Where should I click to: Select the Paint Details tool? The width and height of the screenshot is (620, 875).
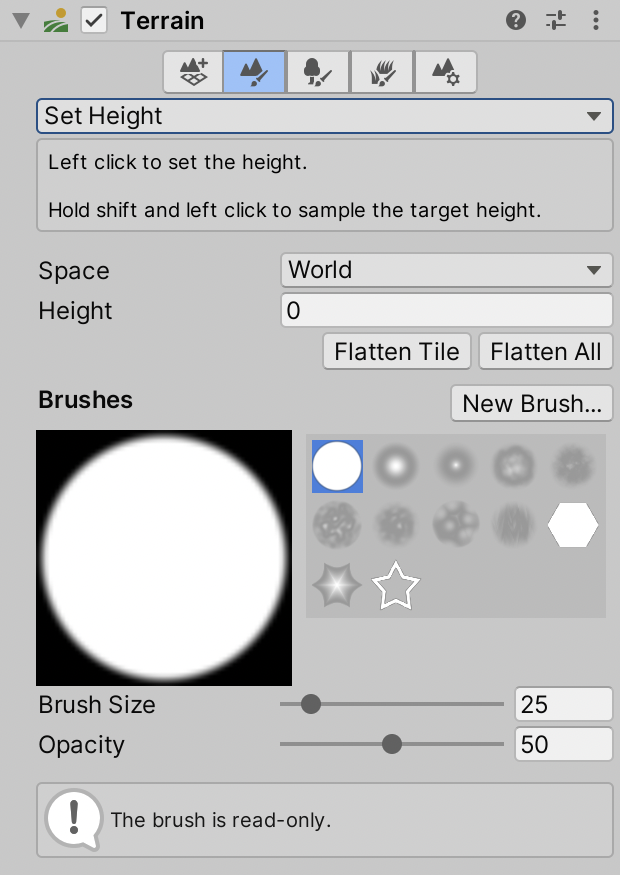383,72
